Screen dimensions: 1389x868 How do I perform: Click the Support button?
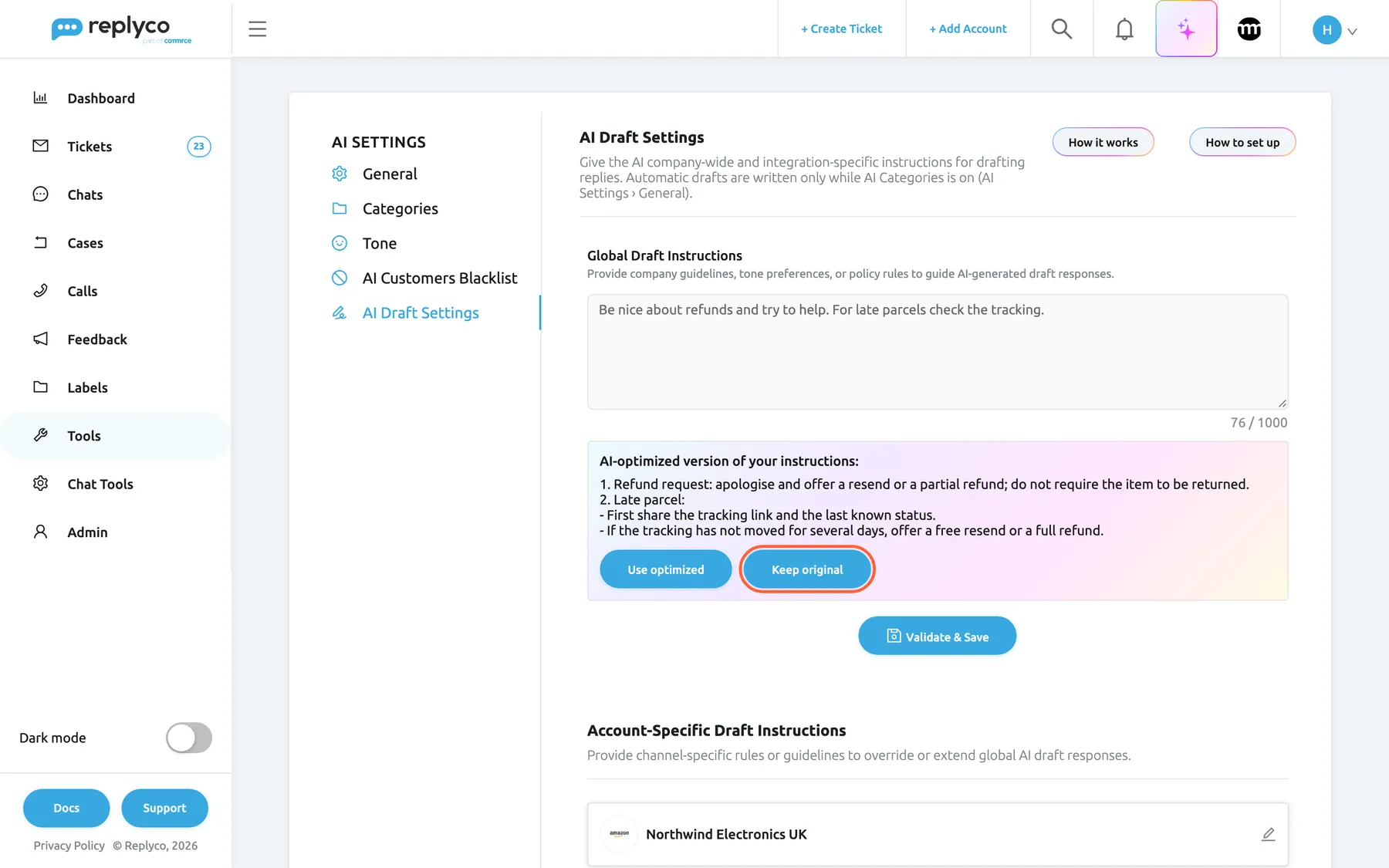164,808
